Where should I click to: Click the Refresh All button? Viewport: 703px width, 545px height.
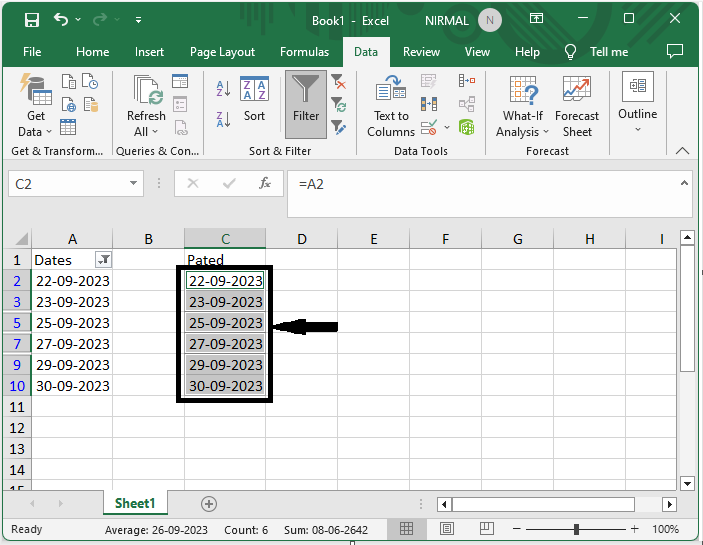[x=146, y=106]
